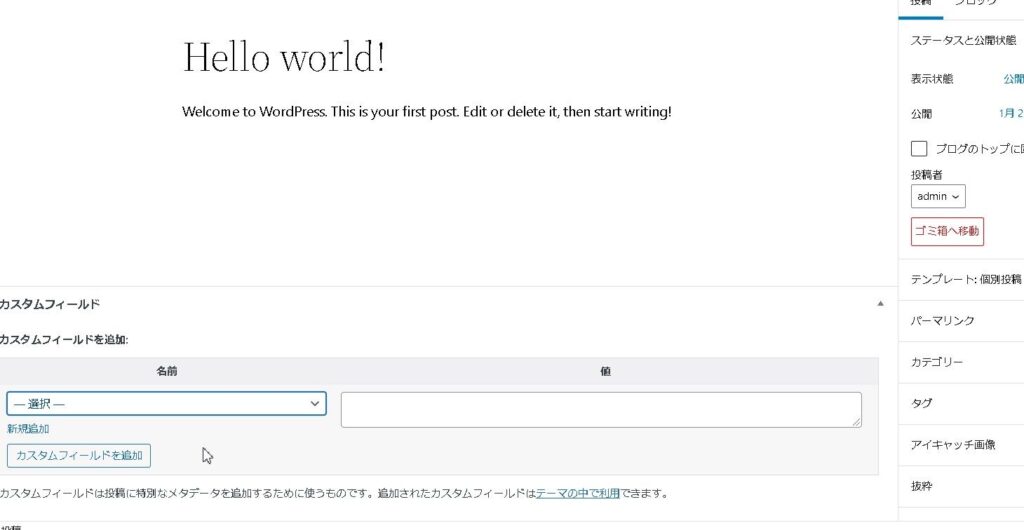Collapse the カスタムフィールド panel arrow

880,303
